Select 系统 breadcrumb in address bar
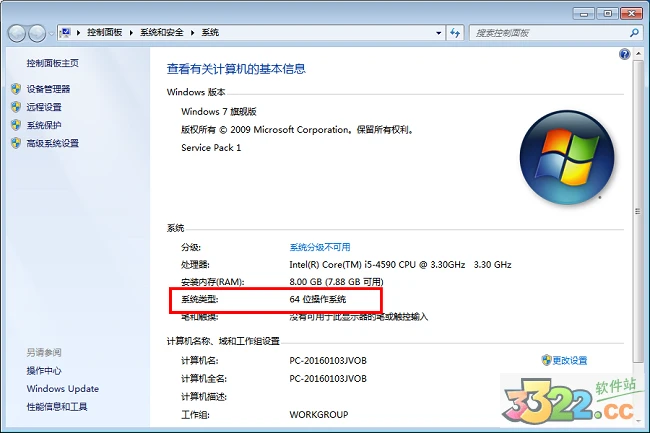 click(x=210, y=32)
